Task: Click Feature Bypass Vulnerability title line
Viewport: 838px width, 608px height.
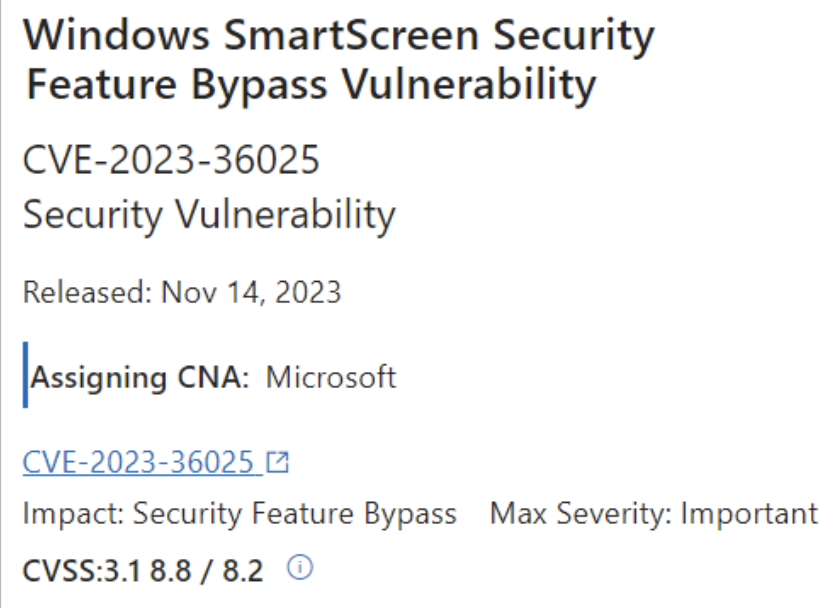Action: point(311,85)
